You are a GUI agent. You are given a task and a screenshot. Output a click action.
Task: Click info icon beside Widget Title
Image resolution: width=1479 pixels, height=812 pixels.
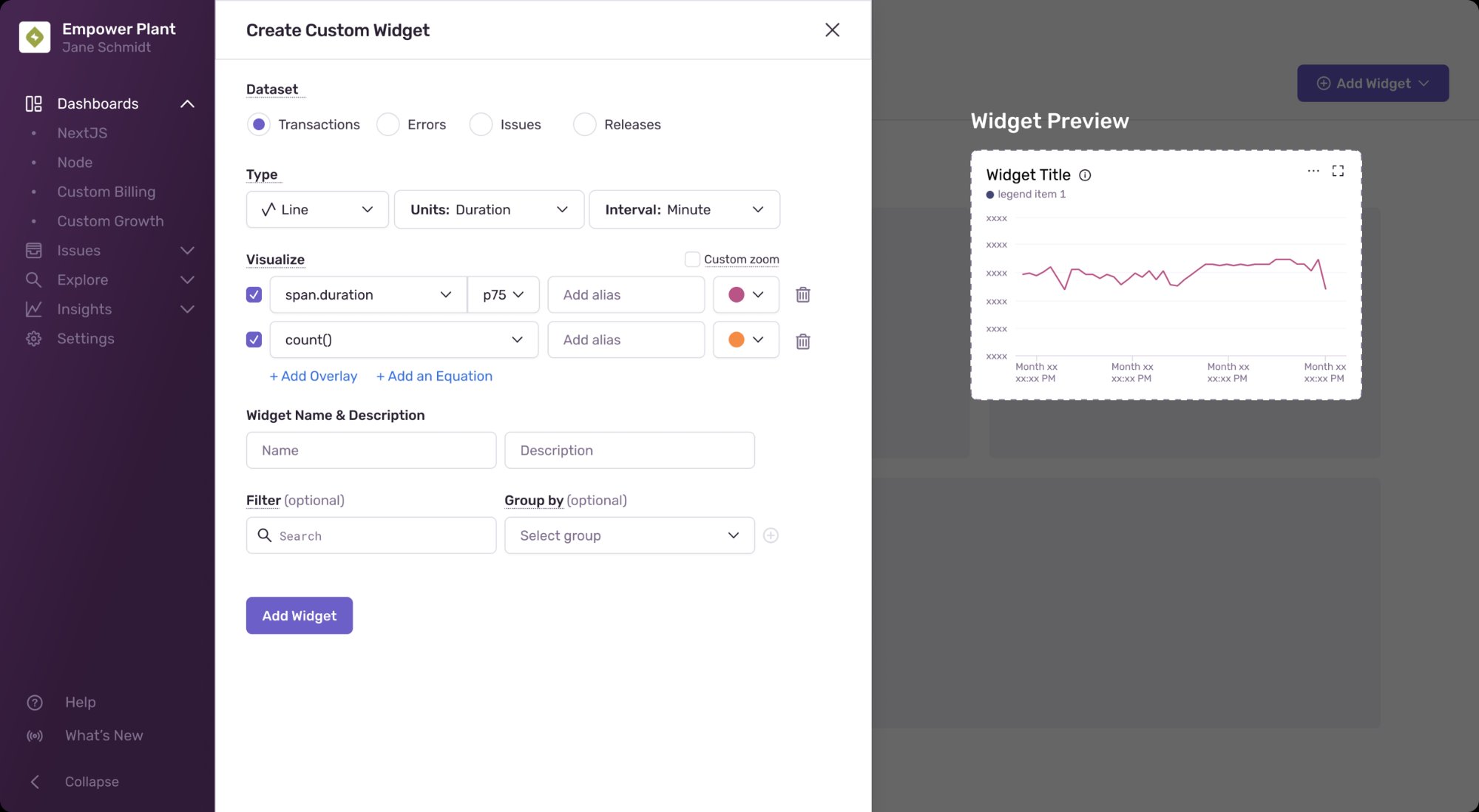pyautogui.click(x=1085, y=175)
